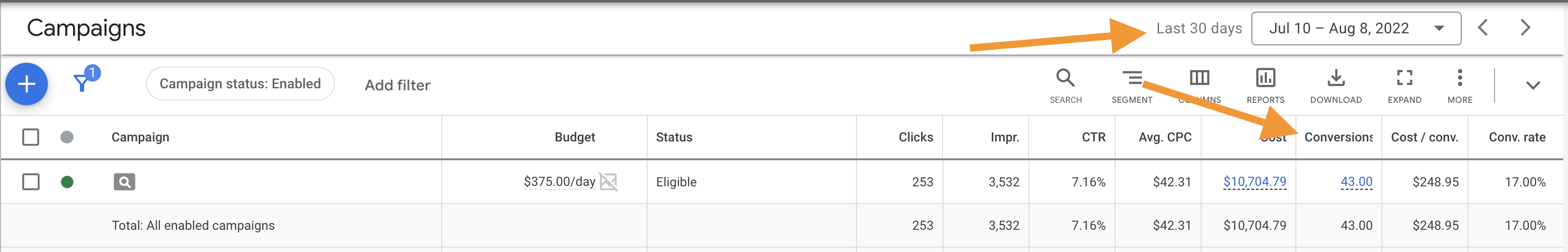The image size is (1568, 252).
Task: Click the shared budget icon beside $375.00/day
Action: tap(608, 182)
